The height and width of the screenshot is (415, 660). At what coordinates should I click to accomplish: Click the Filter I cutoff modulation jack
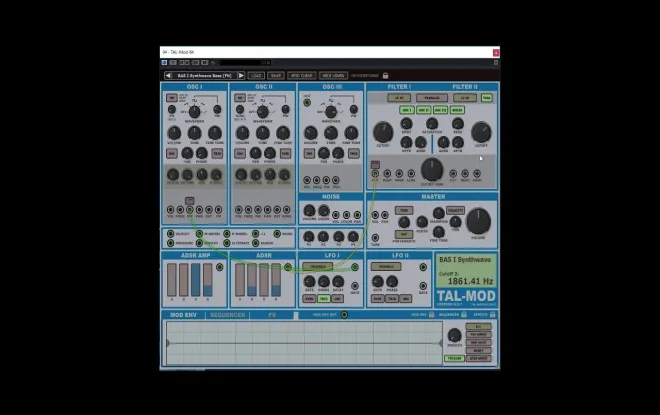pyautogui.click(x=375, y=173)
